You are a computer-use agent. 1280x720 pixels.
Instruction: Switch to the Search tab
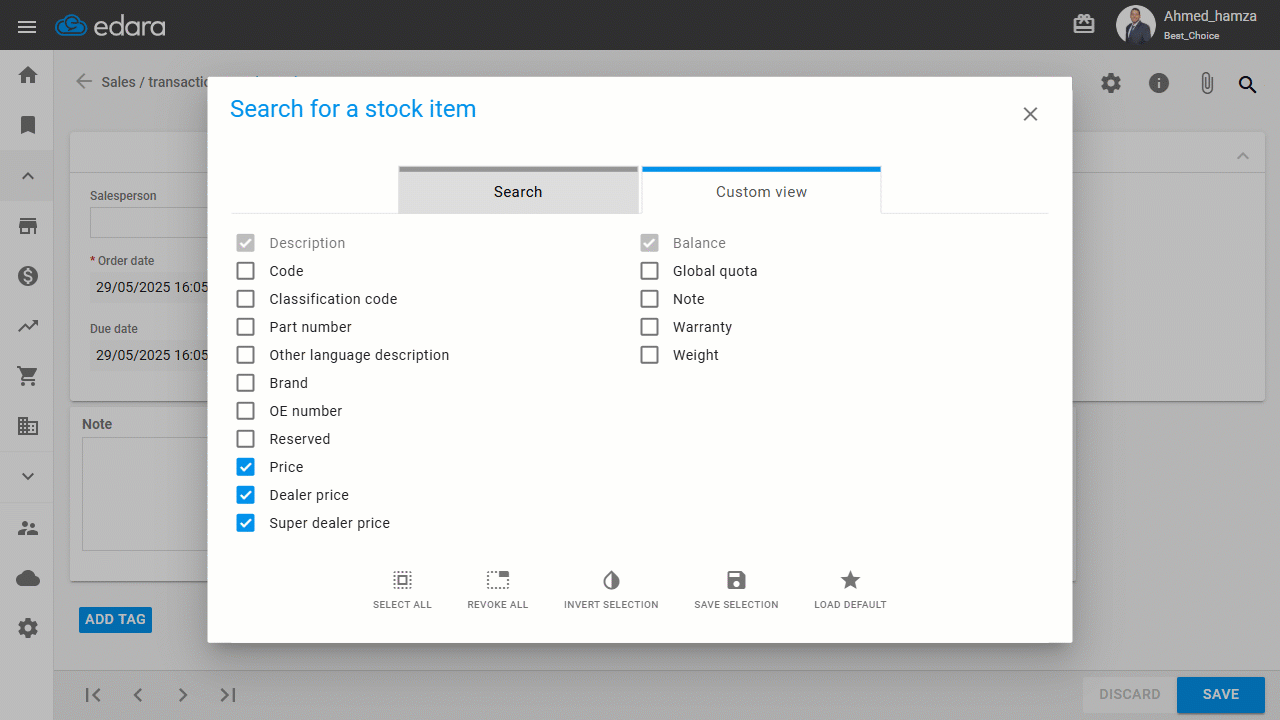[518, 190]
